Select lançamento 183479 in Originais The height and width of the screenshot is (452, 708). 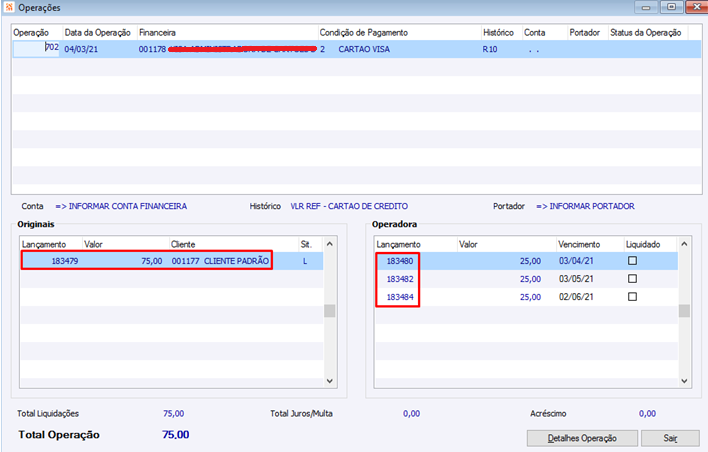(x=65, y=261)
